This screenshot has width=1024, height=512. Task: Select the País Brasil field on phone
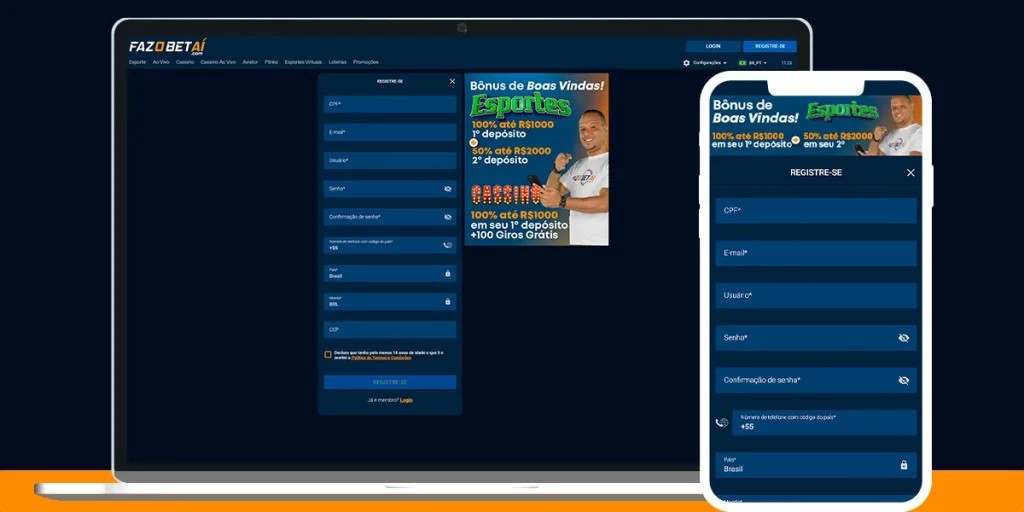pos(816,465)
